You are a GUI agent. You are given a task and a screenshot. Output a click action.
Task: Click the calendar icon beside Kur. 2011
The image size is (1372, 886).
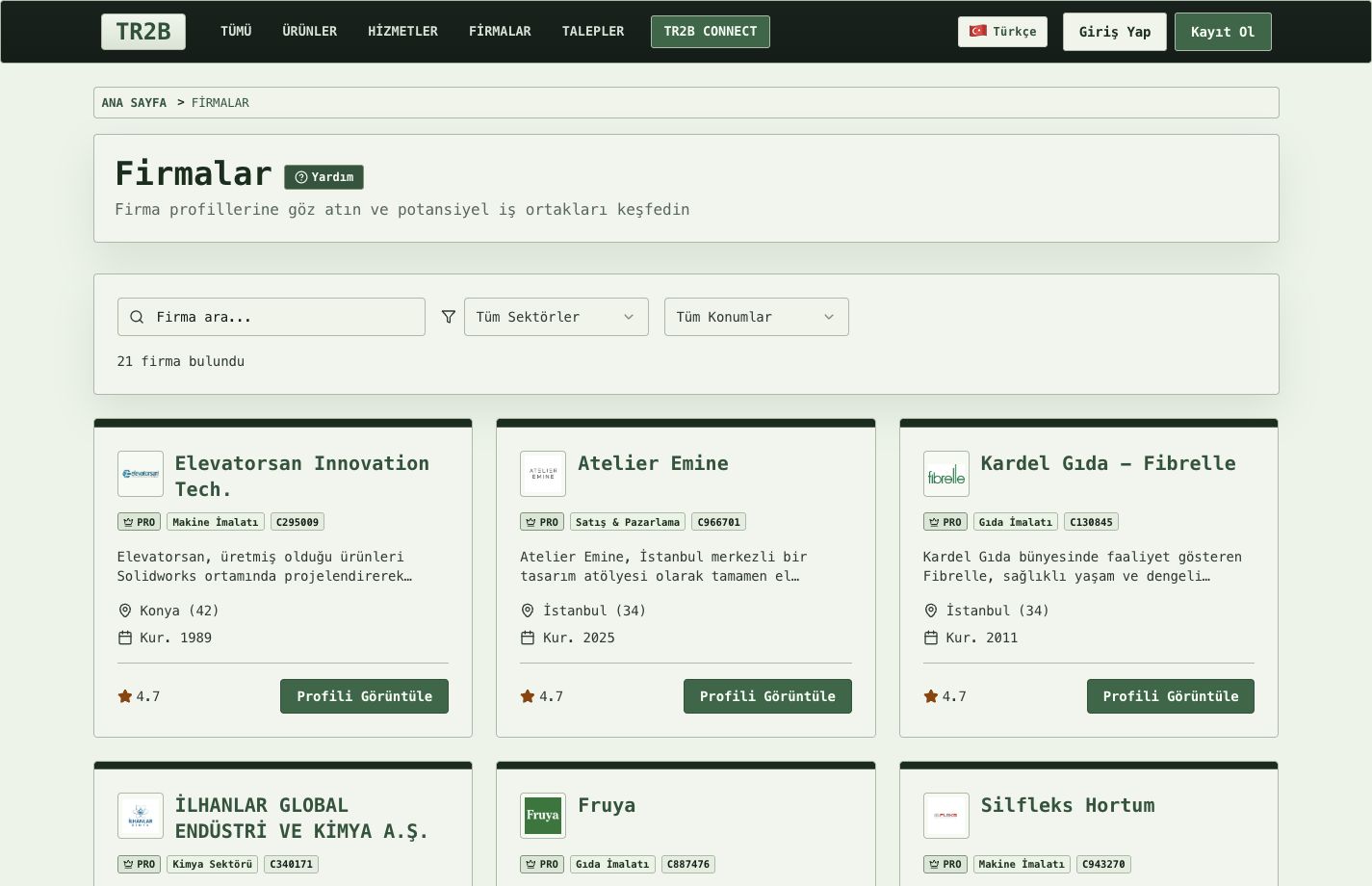(x=930, y=638)
